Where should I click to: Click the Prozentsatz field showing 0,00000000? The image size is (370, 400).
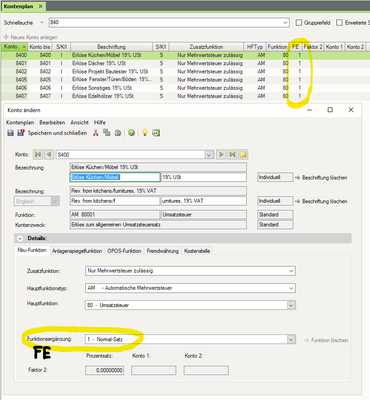(105, 370)
